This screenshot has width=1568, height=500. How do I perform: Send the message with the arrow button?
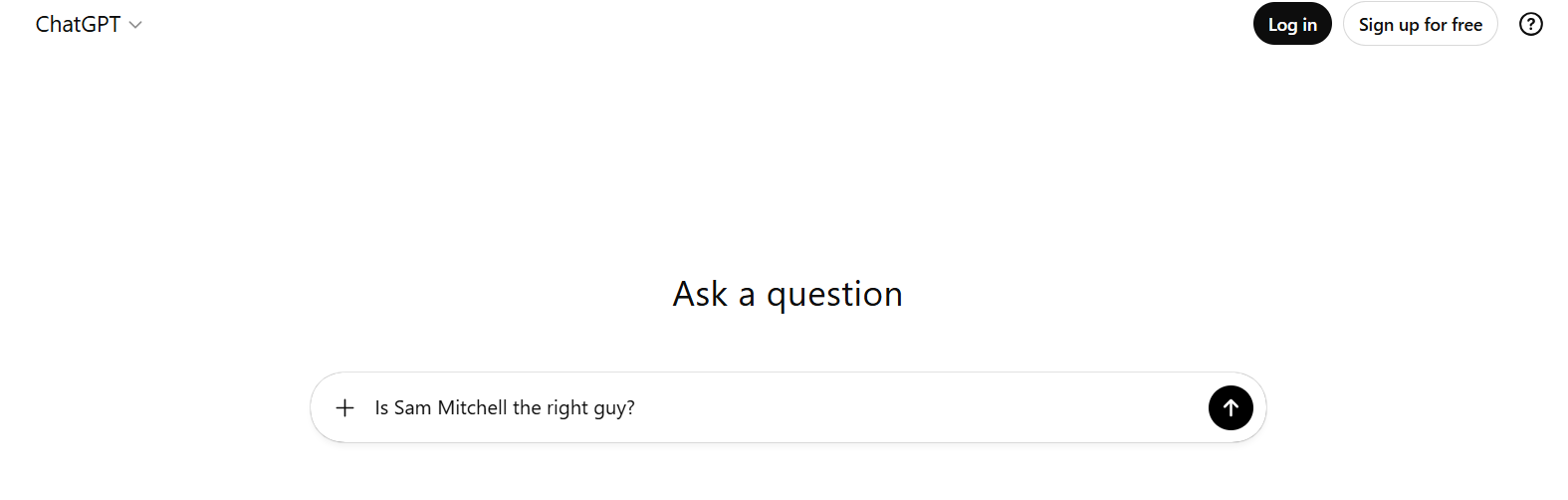coord(1231,407)
